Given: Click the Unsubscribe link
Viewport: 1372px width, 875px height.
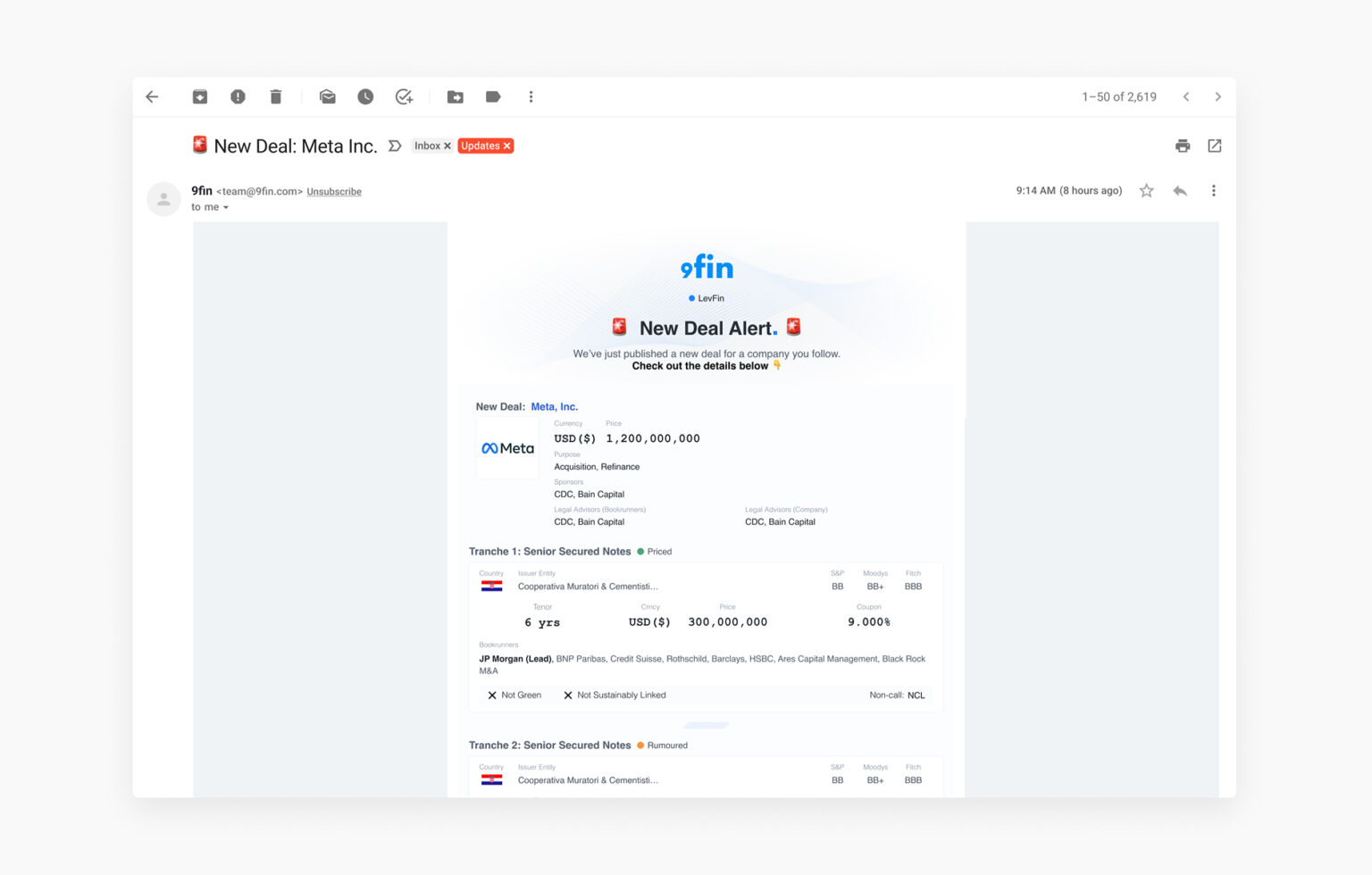Looking at the screenshot, I should coord(334,191).
